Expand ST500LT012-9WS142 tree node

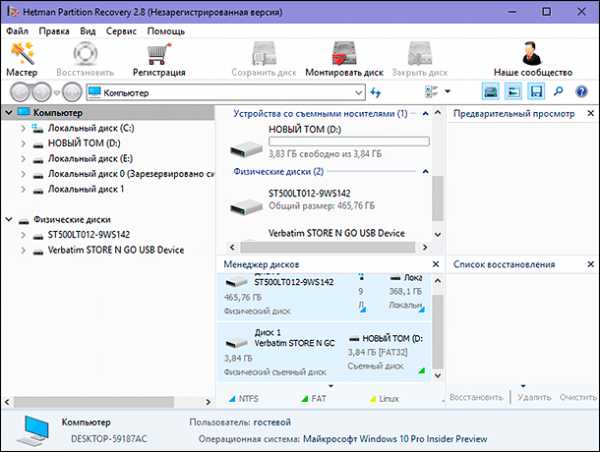[23, 235]
